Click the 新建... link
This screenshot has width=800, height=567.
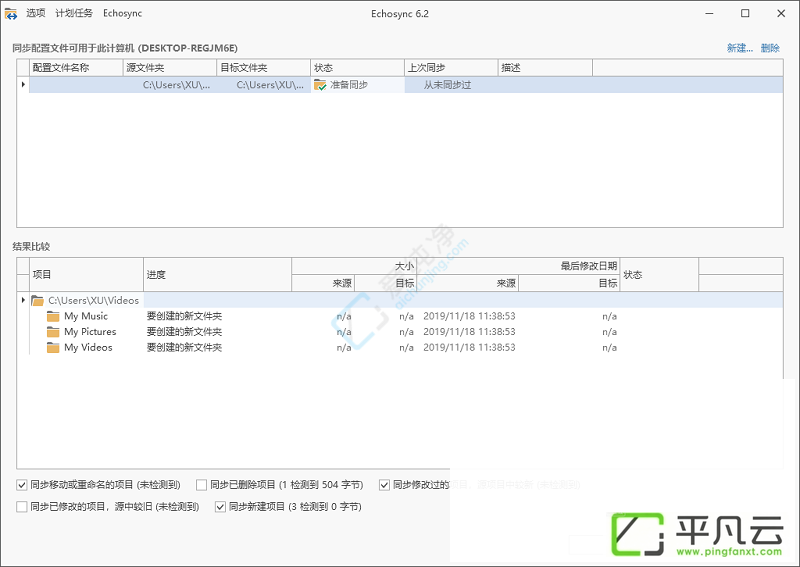coord(740,48)
